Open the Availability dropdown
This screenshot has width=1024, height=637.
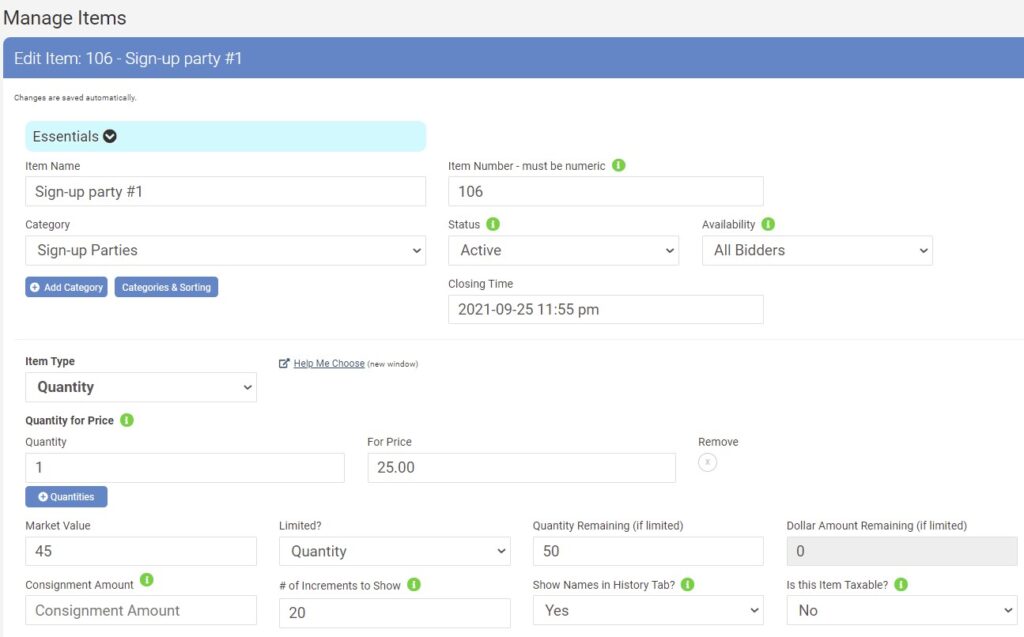point(816,251)
